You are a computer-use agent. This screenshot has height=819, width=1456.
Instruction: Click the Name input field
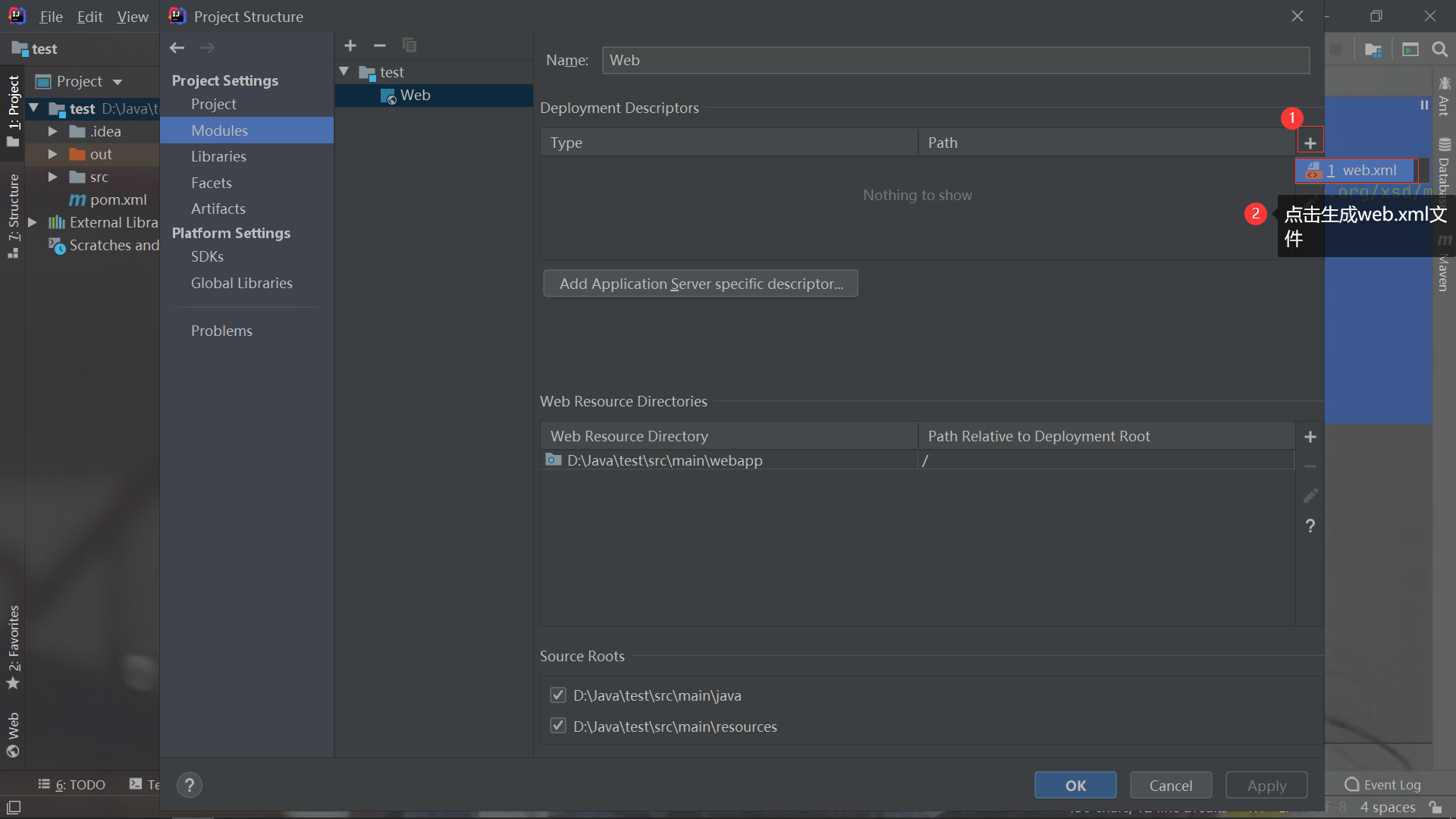[955, 60]
